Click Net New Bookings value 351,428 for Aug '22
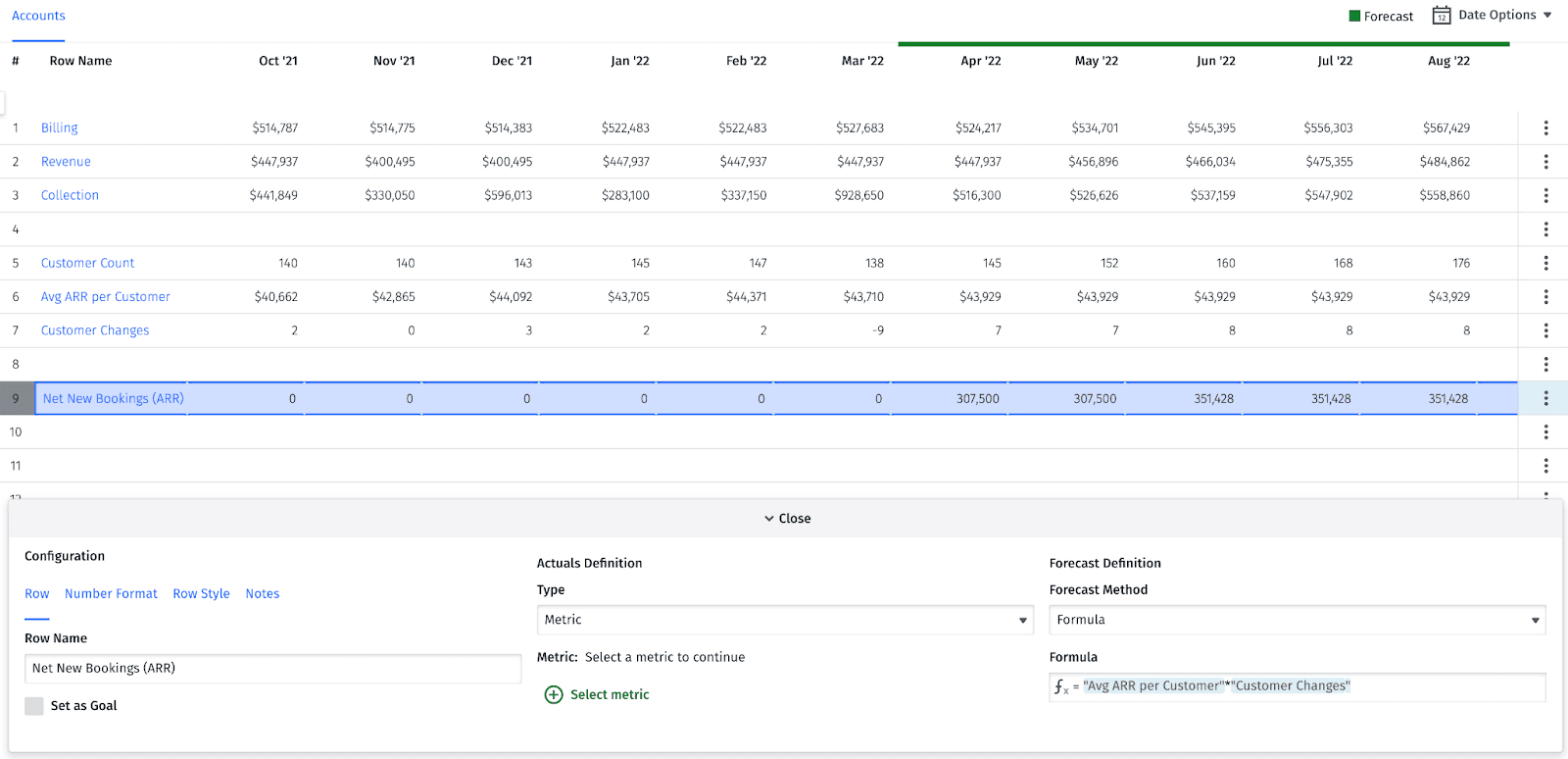 tap(1448, 399)
